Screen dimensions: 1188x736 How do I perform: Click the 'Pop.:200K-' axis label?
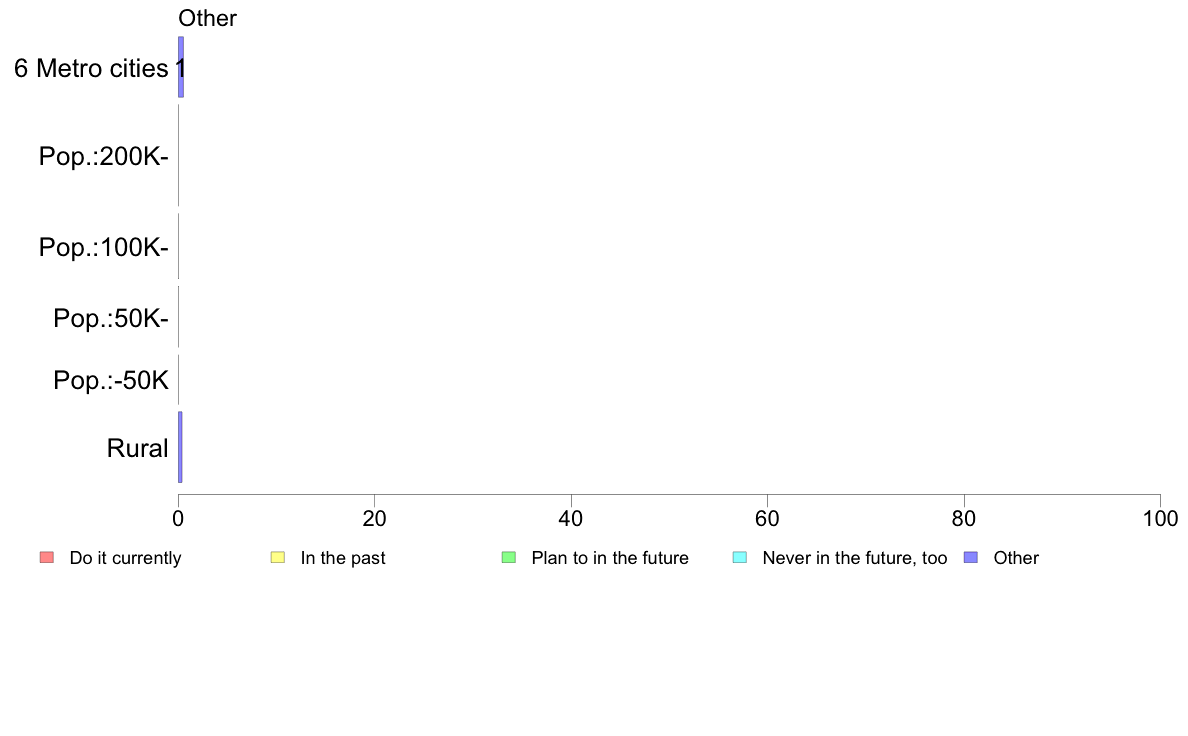coord(104,156)
